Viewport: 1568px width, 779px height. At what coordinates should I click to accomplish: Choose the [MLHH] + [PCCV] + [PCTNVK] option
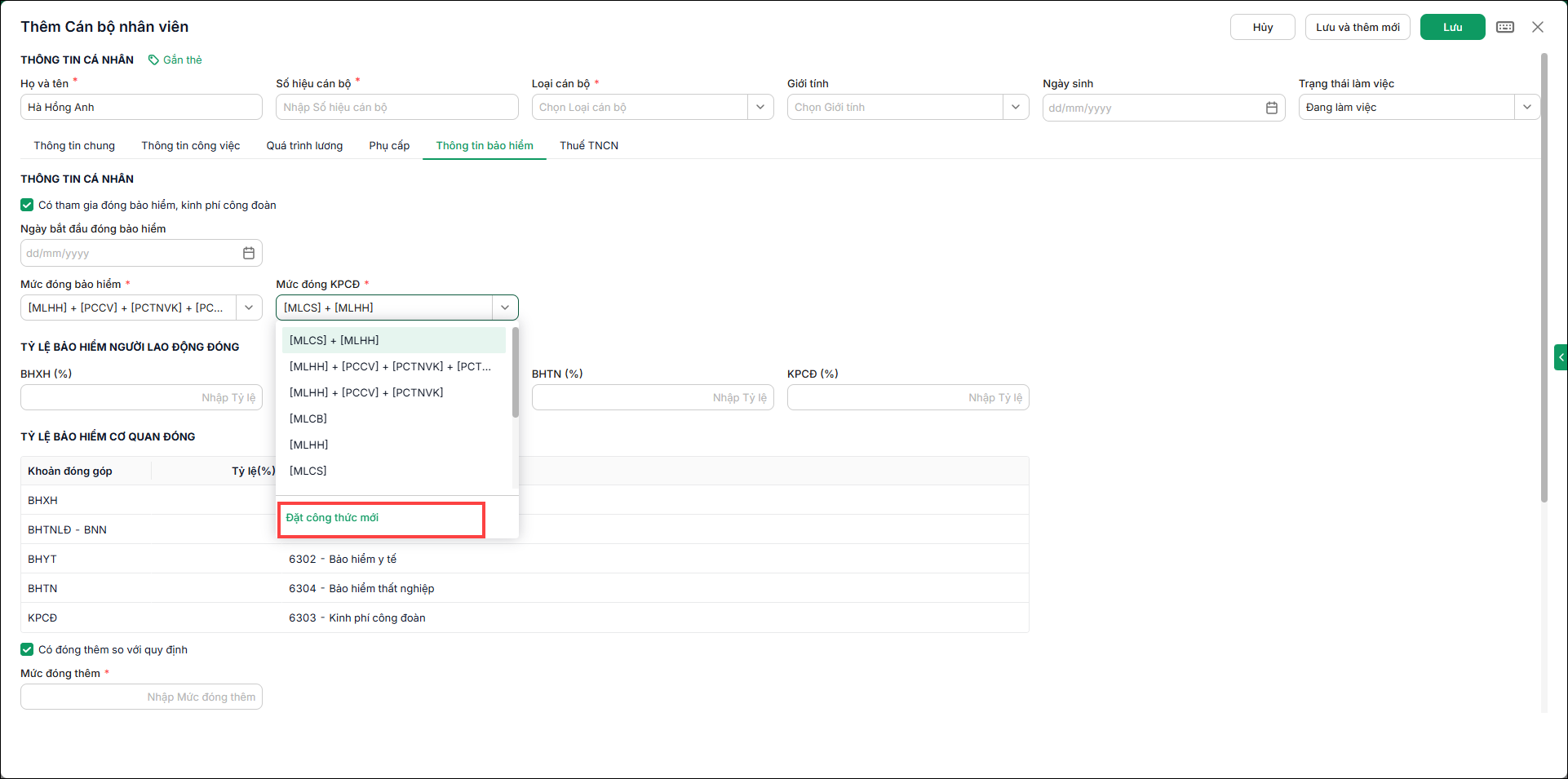pyautogui.click(x=394, y=392)
